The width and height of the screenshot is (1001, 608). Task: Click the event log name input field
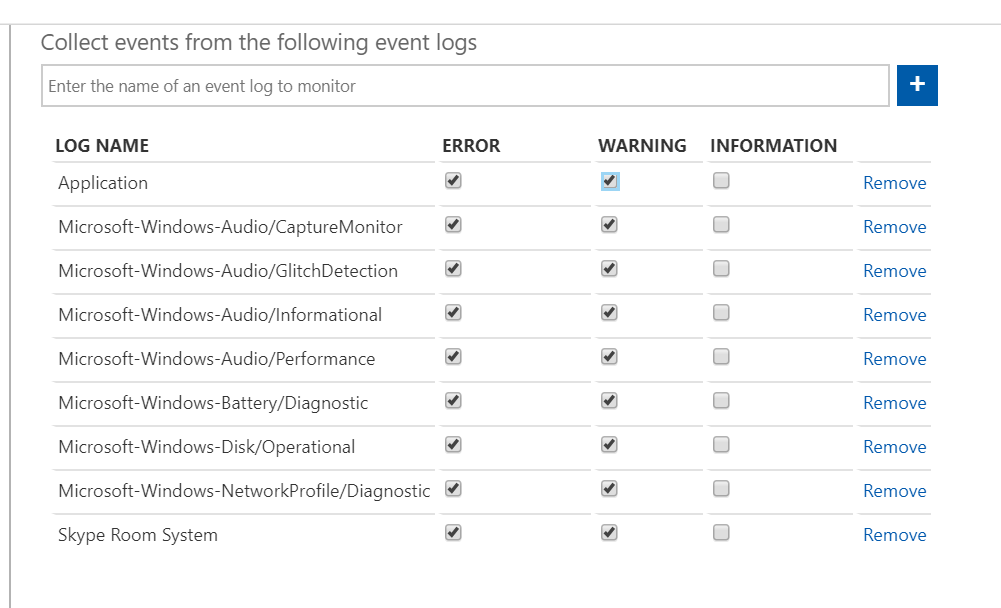(465, 86)
